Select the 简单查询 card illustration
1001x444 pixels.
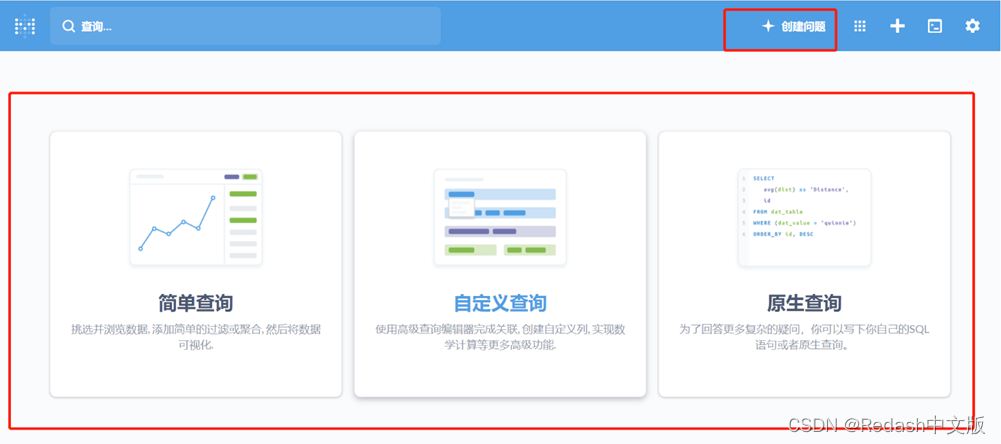click(x=196, y=217)
